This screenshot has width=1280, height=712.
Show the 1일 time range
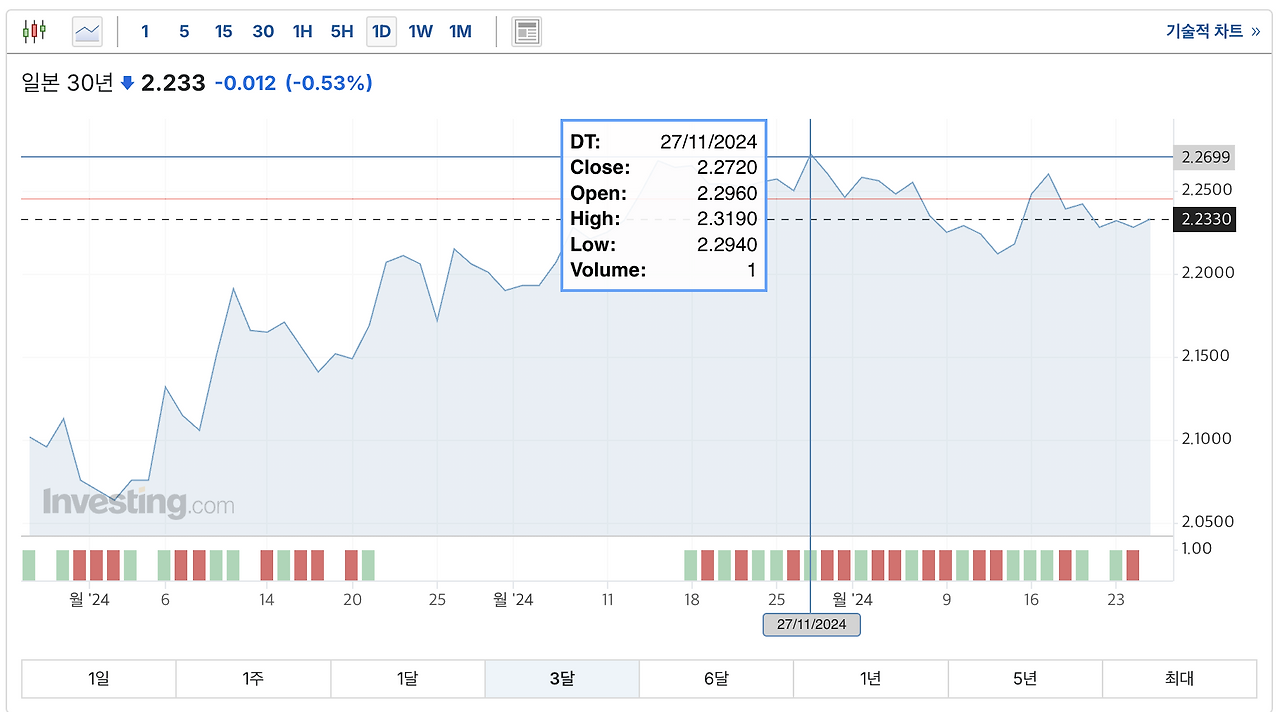coord(98,679)
